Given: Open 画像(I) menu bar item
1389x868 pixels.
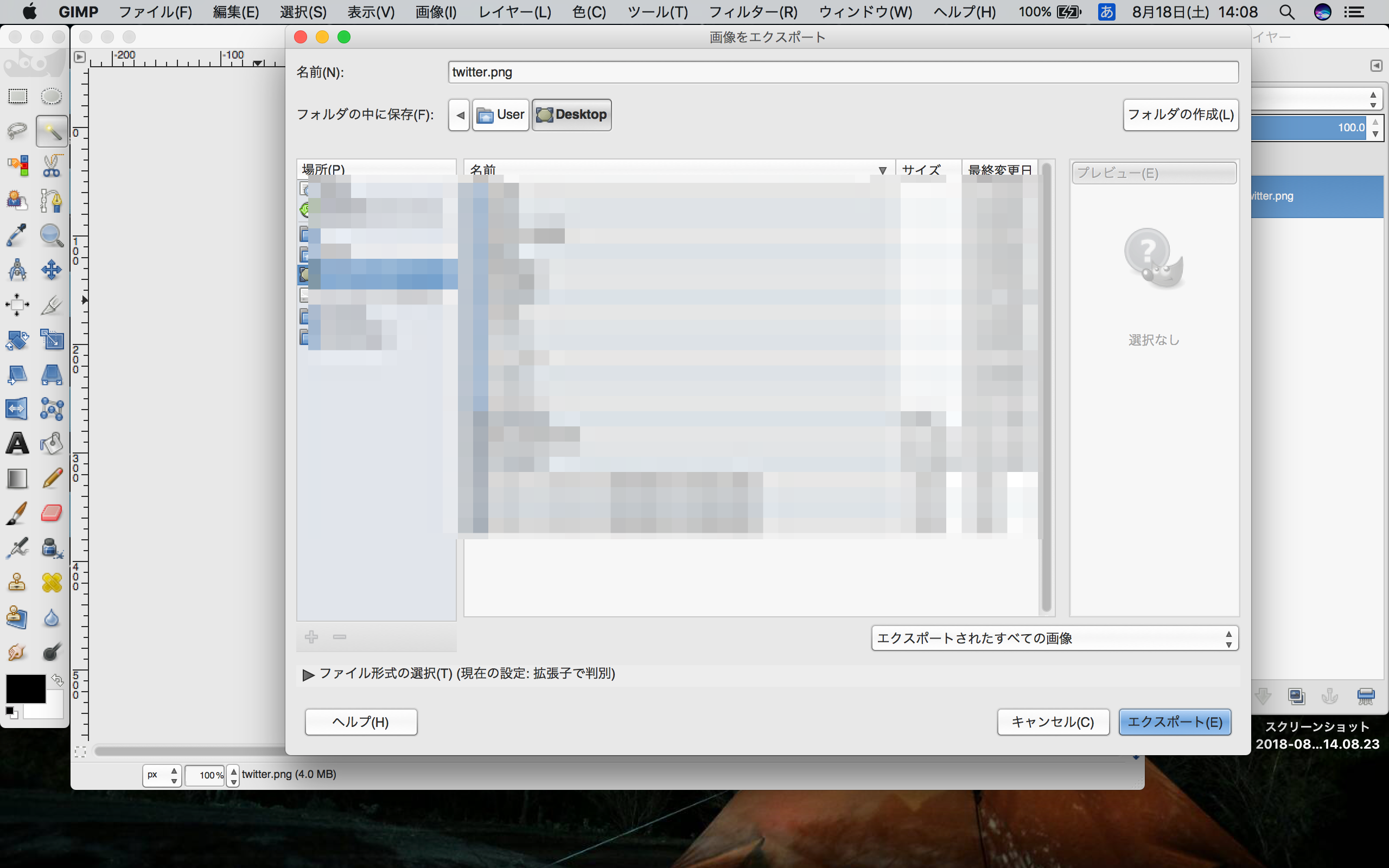Looking at the screenshot, I should click(x=434, y=11).
